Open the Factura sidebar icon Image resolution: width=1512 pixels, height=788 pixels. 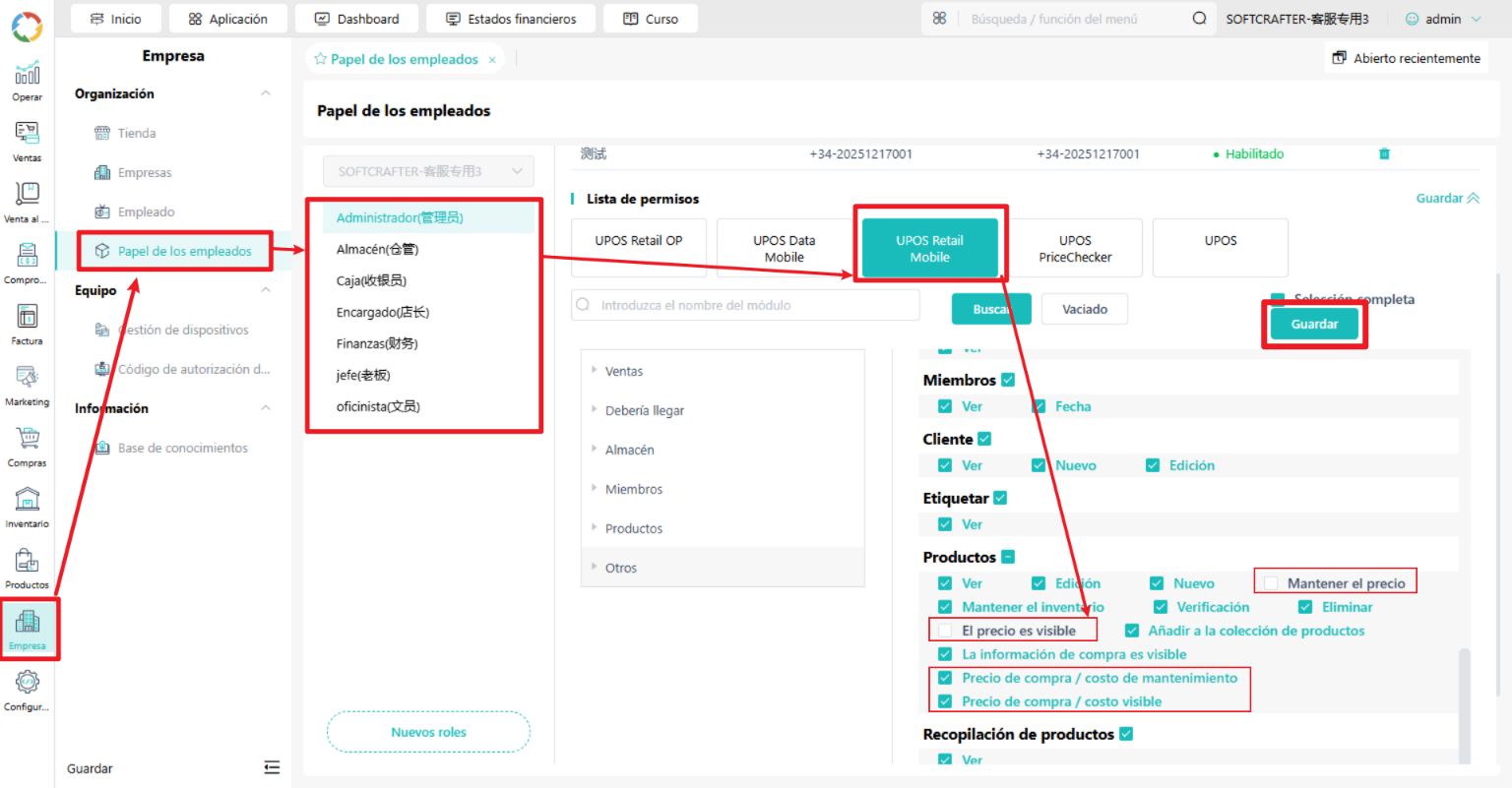coord(27,325)
